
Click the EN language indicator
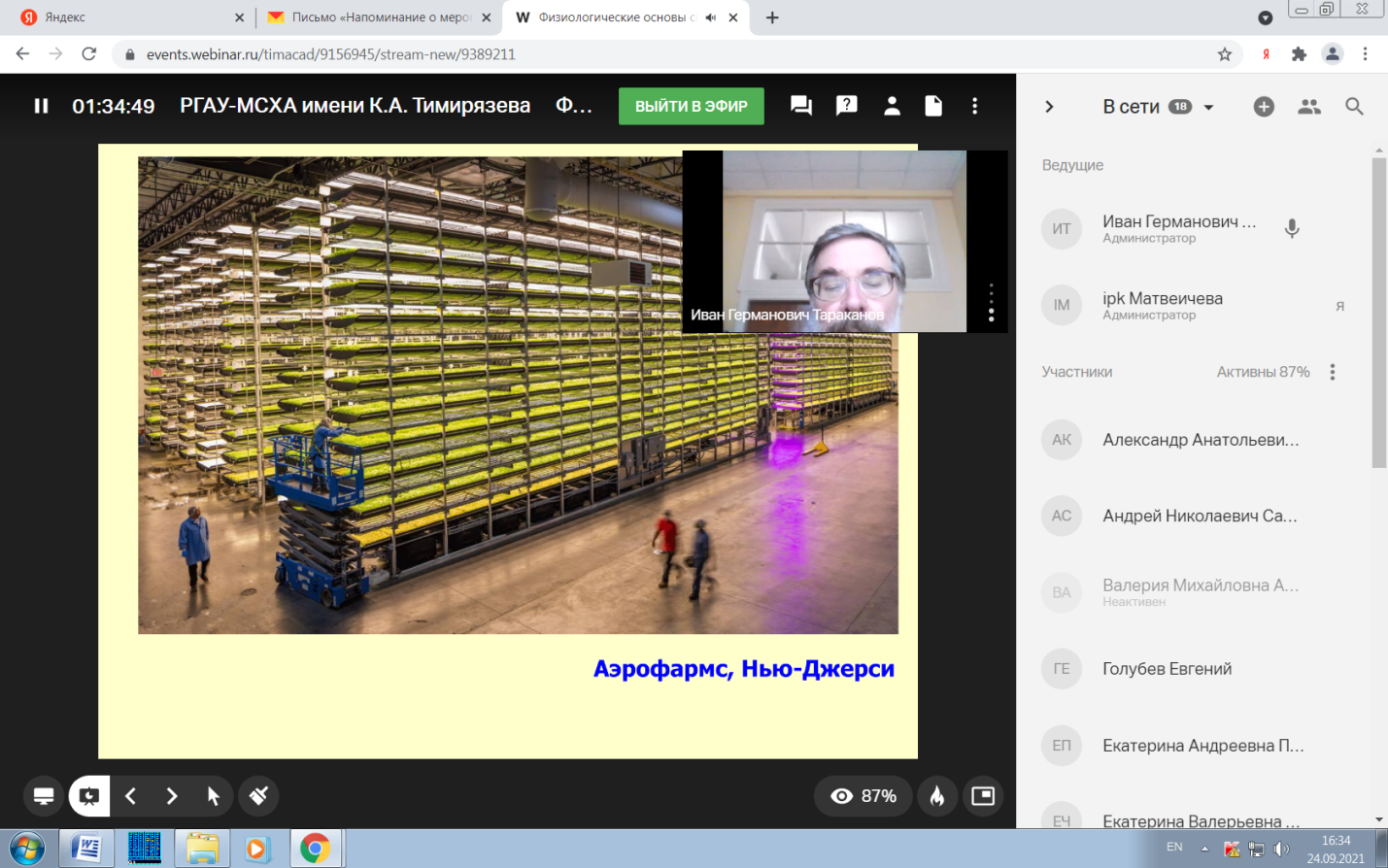1174,848
